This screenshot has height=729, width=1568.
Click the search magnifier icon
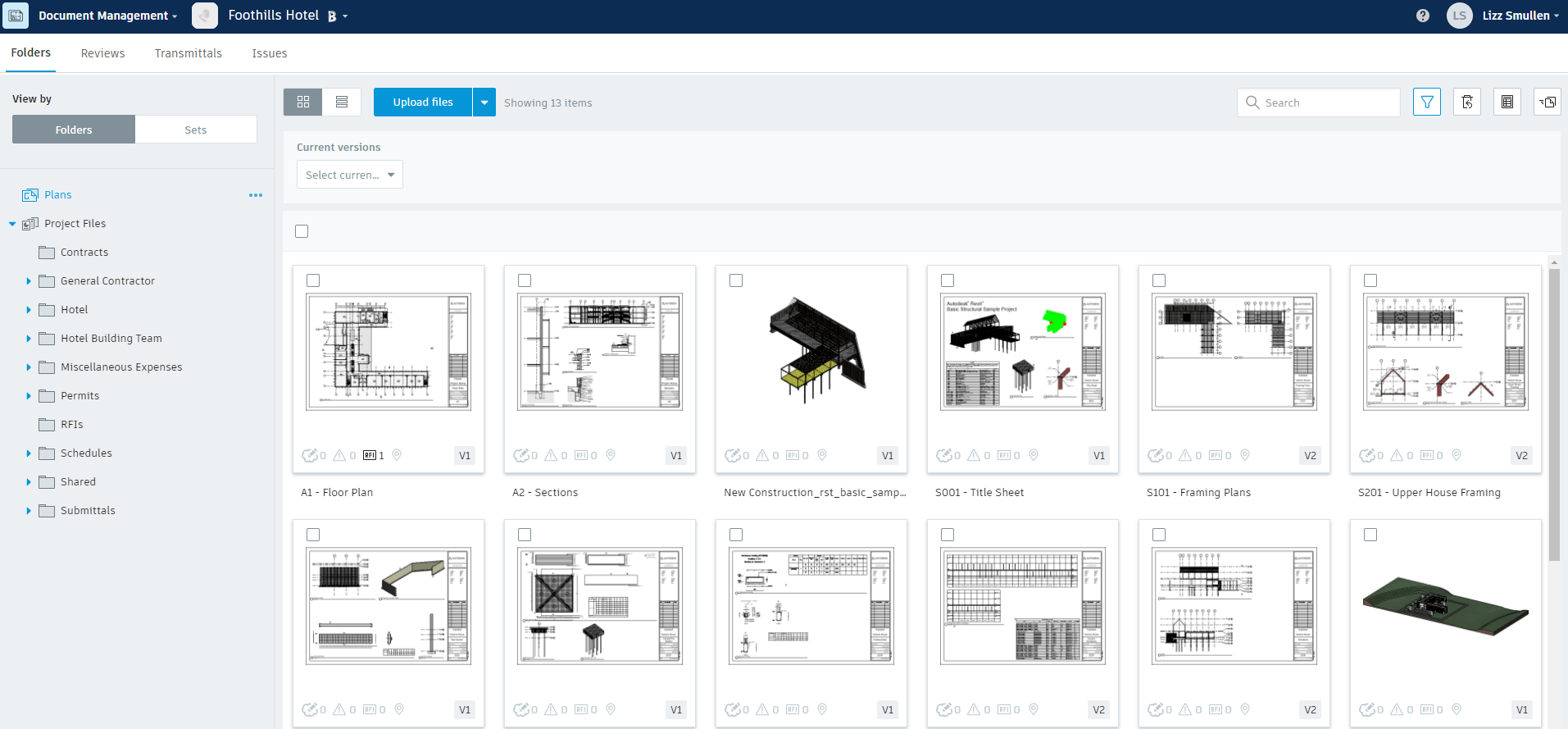coord(1252,103)
